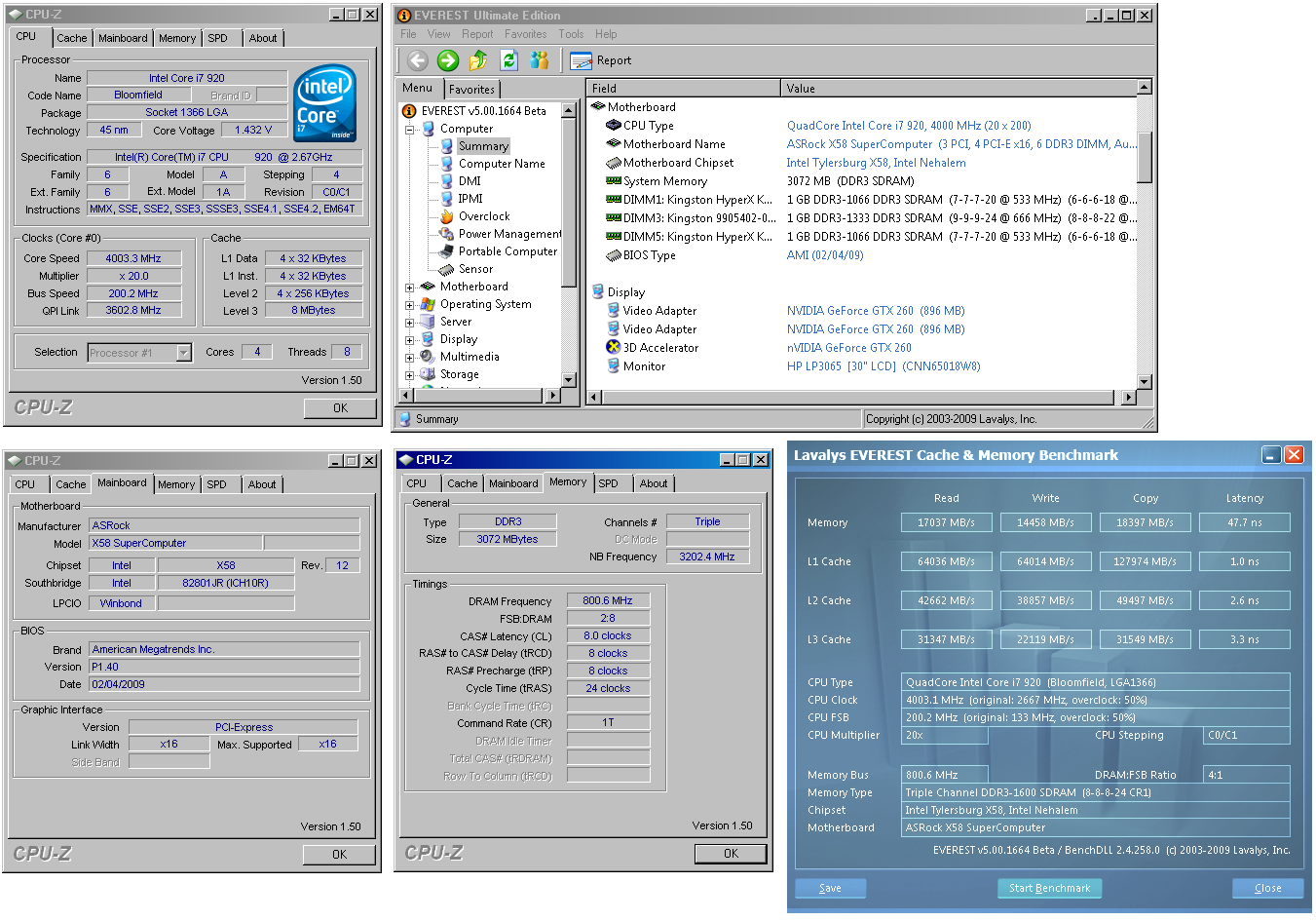This screenshot has width=1316, height=921.
Task: Open the Favorites menu in EVEREST menu bar
Action: pyautogui.click(x=526, y=34)
